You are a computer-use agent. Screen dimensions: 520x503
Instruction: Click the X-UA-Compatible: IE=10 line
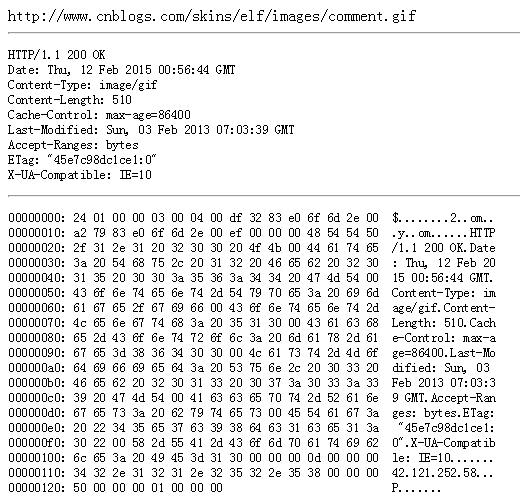coord(80,175)
